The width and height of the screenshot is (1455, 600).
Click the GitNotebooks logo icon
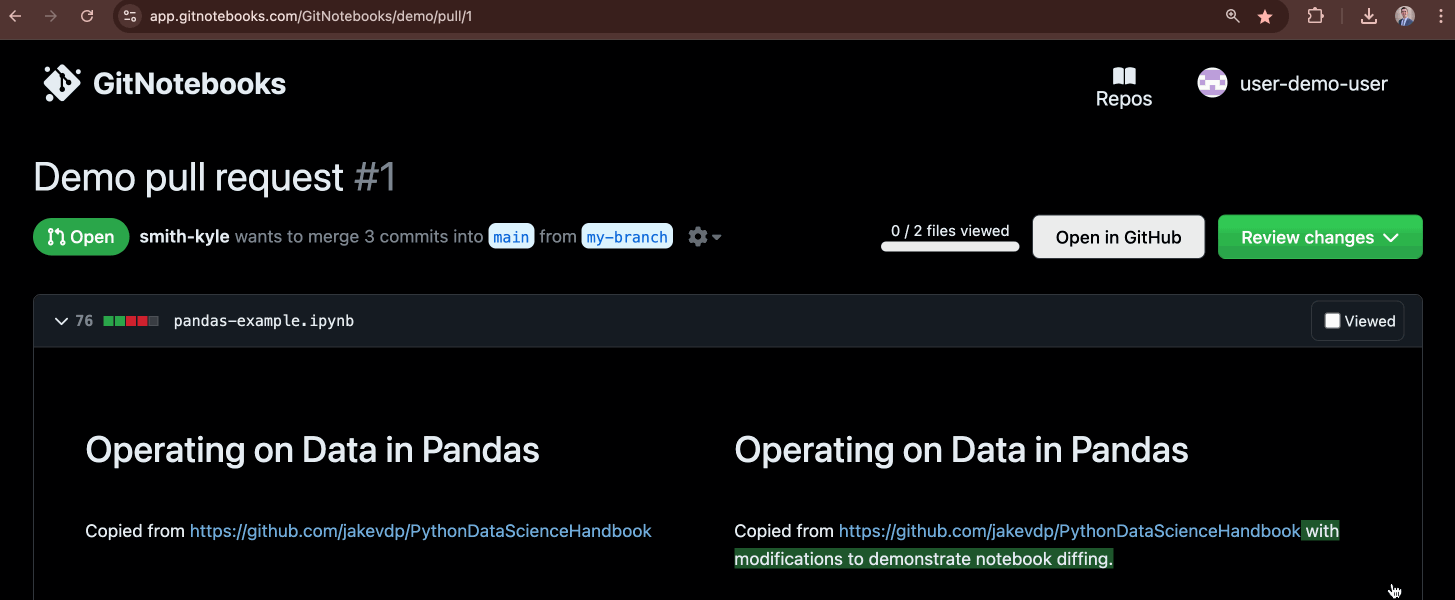(x=61, y=82)
